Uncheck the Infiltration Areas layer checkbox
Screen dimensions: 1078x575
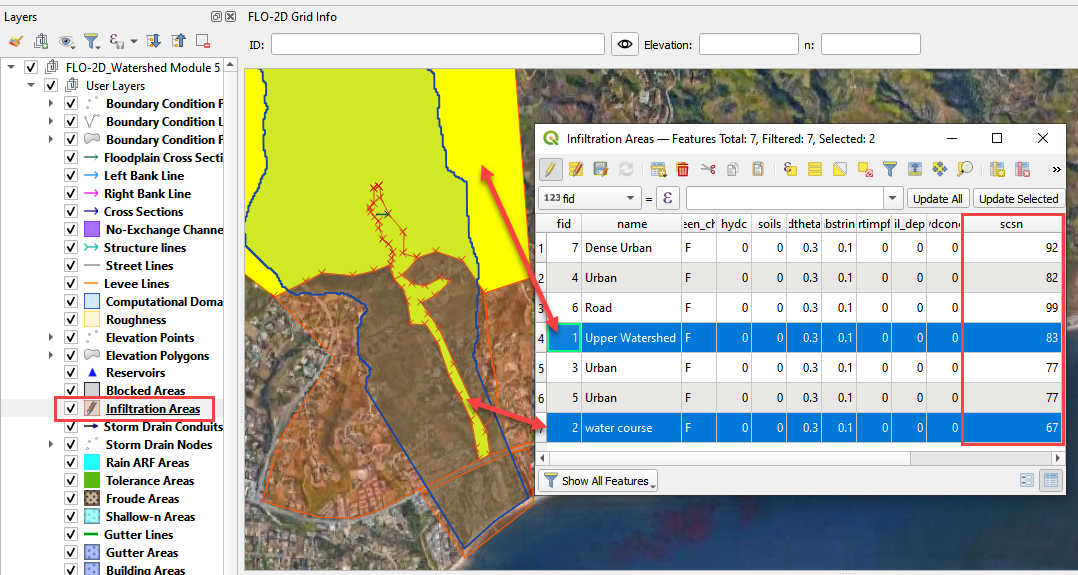coord(71,409)
